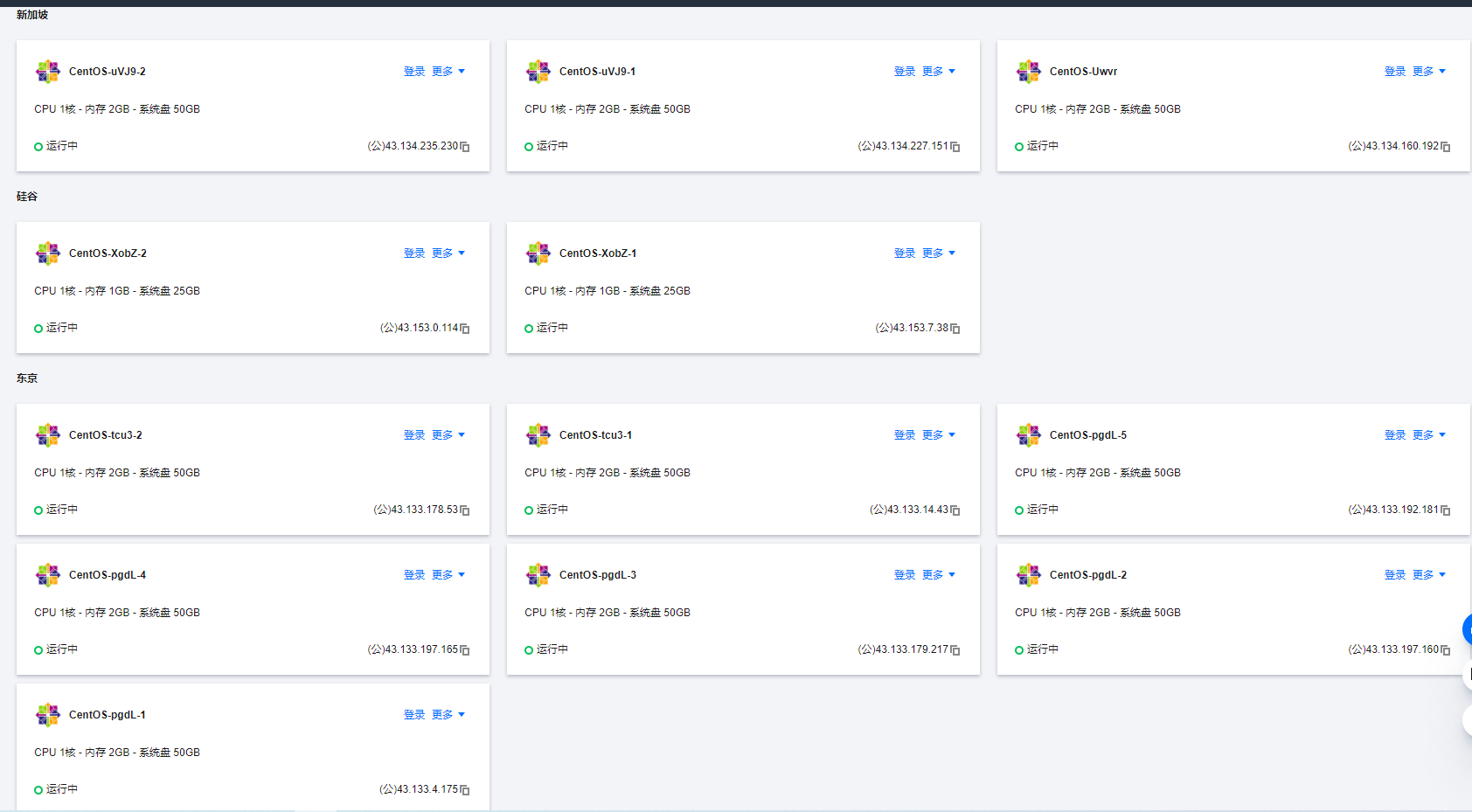Log in to CentOS-pgdL-4 via 登录
Viewport: 1472px width, 812px height.
click(414, 575)
